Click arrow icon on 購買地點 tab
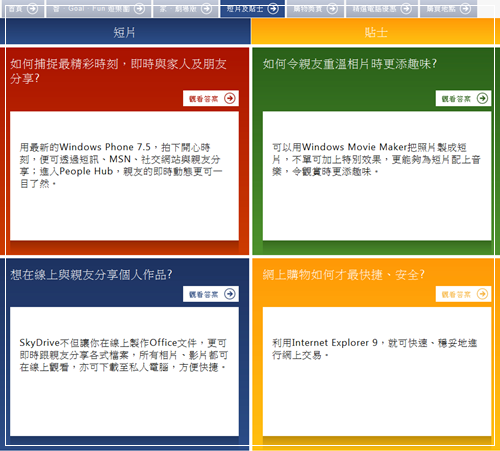 tap(465, 9)
